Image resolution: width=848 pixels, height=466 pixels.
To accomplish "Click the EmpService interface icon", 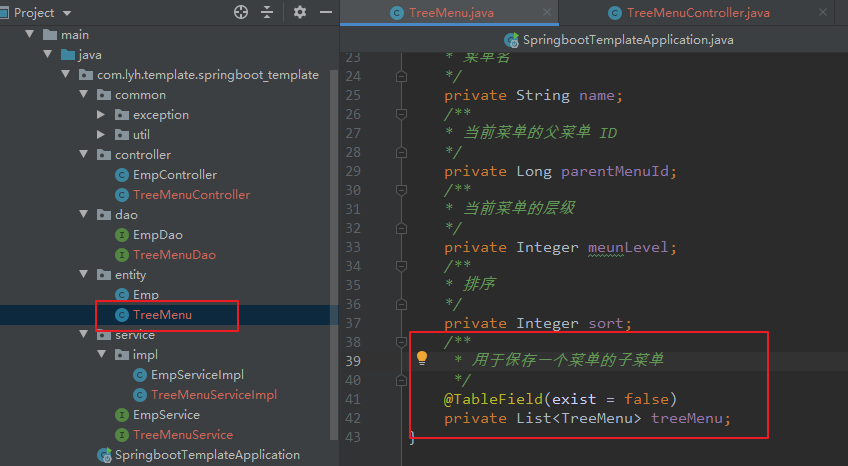I will click(x=122, y=415).
